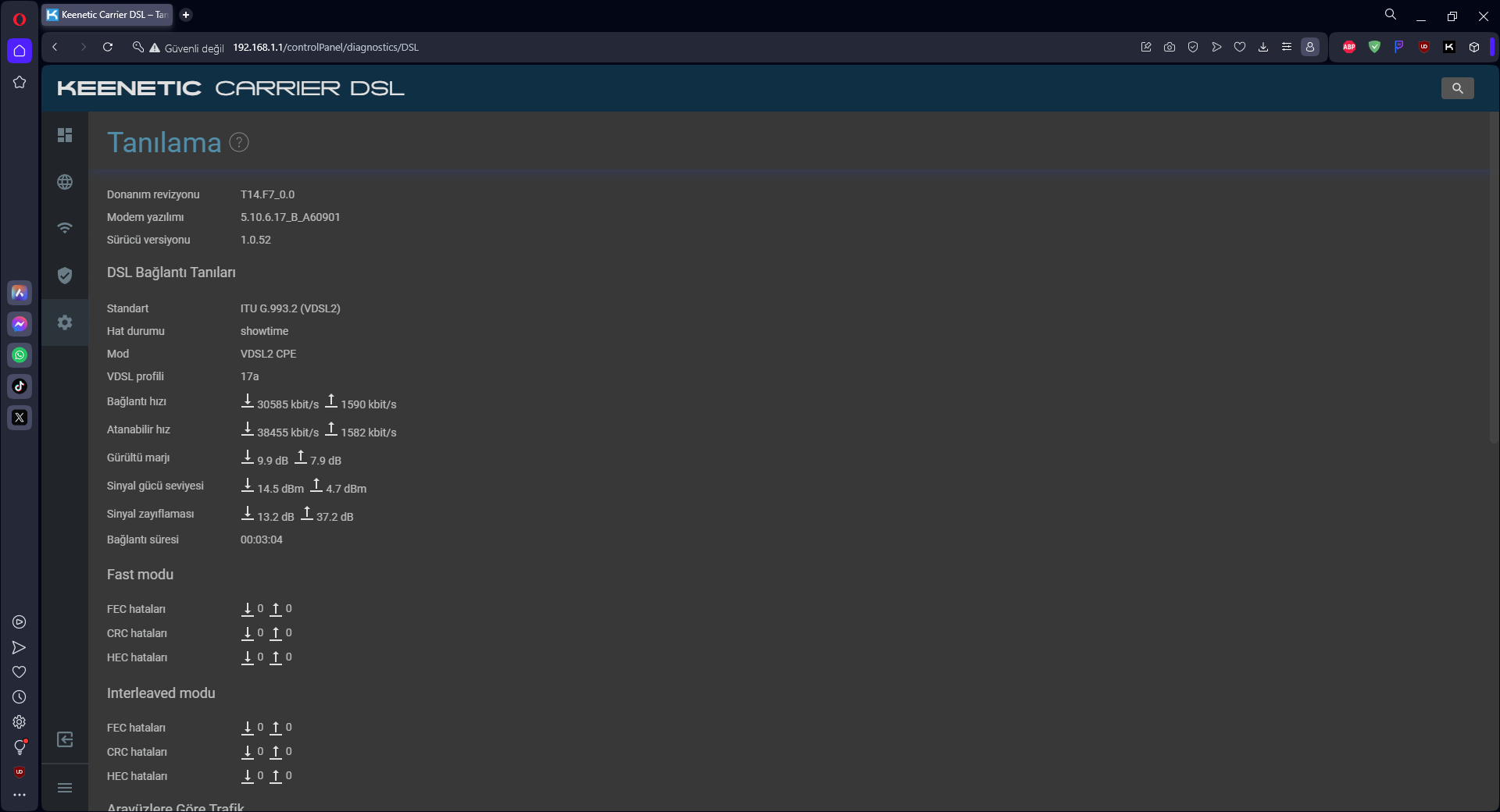Open the Internet globe section in sidebar

click(65, 182)
